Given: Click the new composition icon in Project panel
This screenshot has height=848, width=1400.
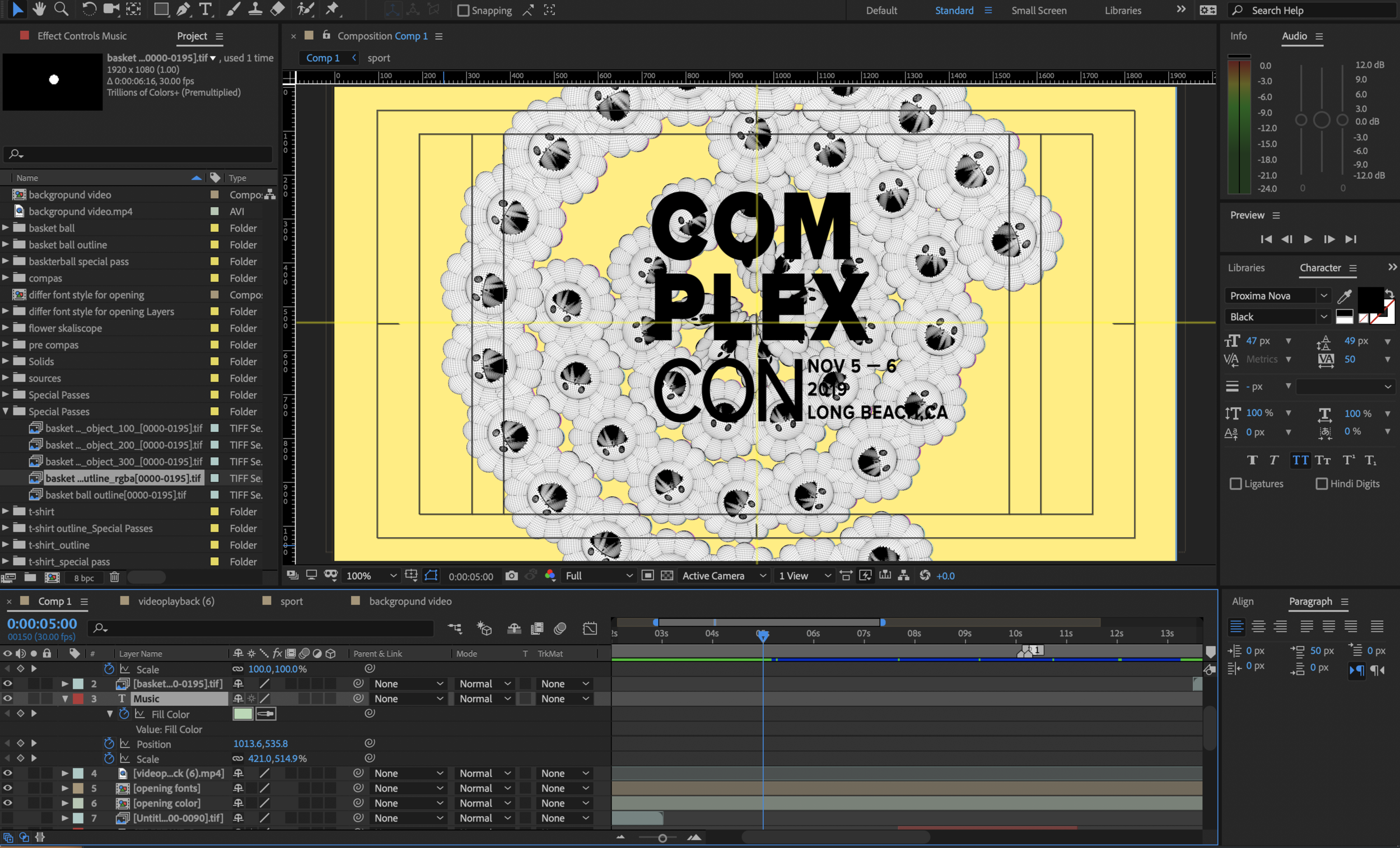Looking at the screenshot, I should tap(52, 577).
